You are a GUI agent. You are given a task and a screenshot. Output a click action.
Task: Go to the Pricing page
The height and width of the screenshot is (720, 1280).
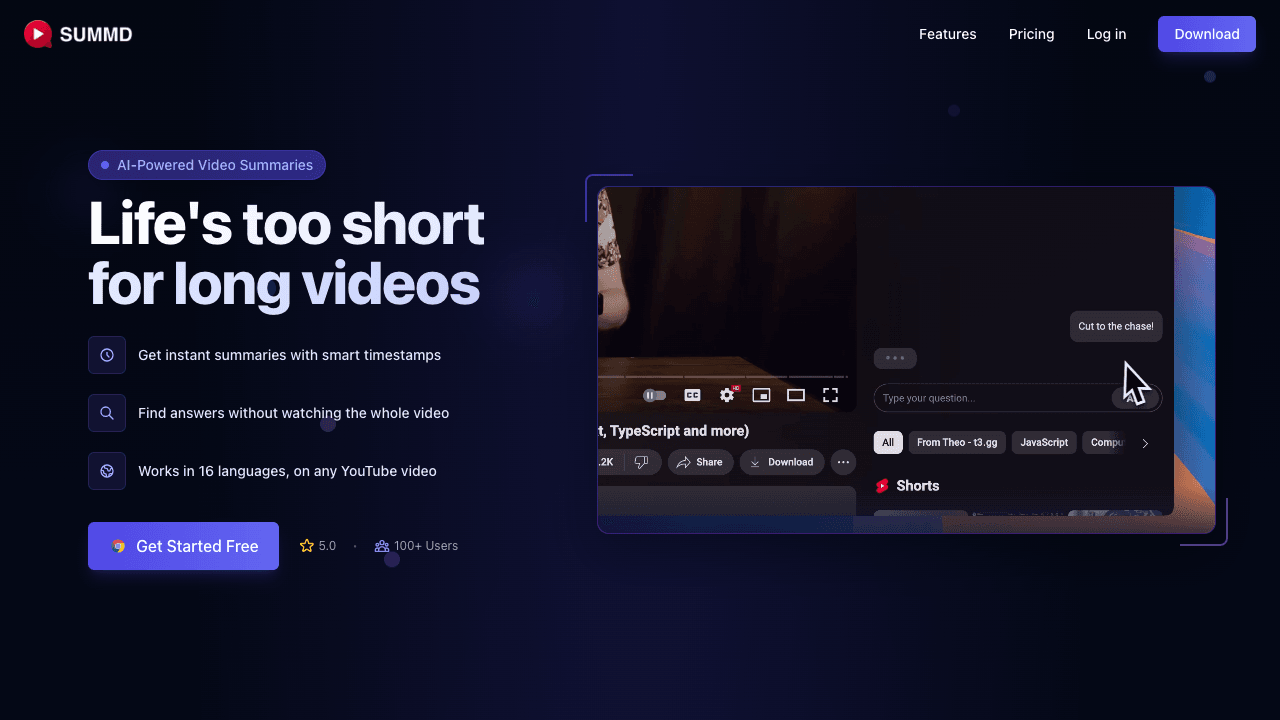click(x=1031, y=34)
